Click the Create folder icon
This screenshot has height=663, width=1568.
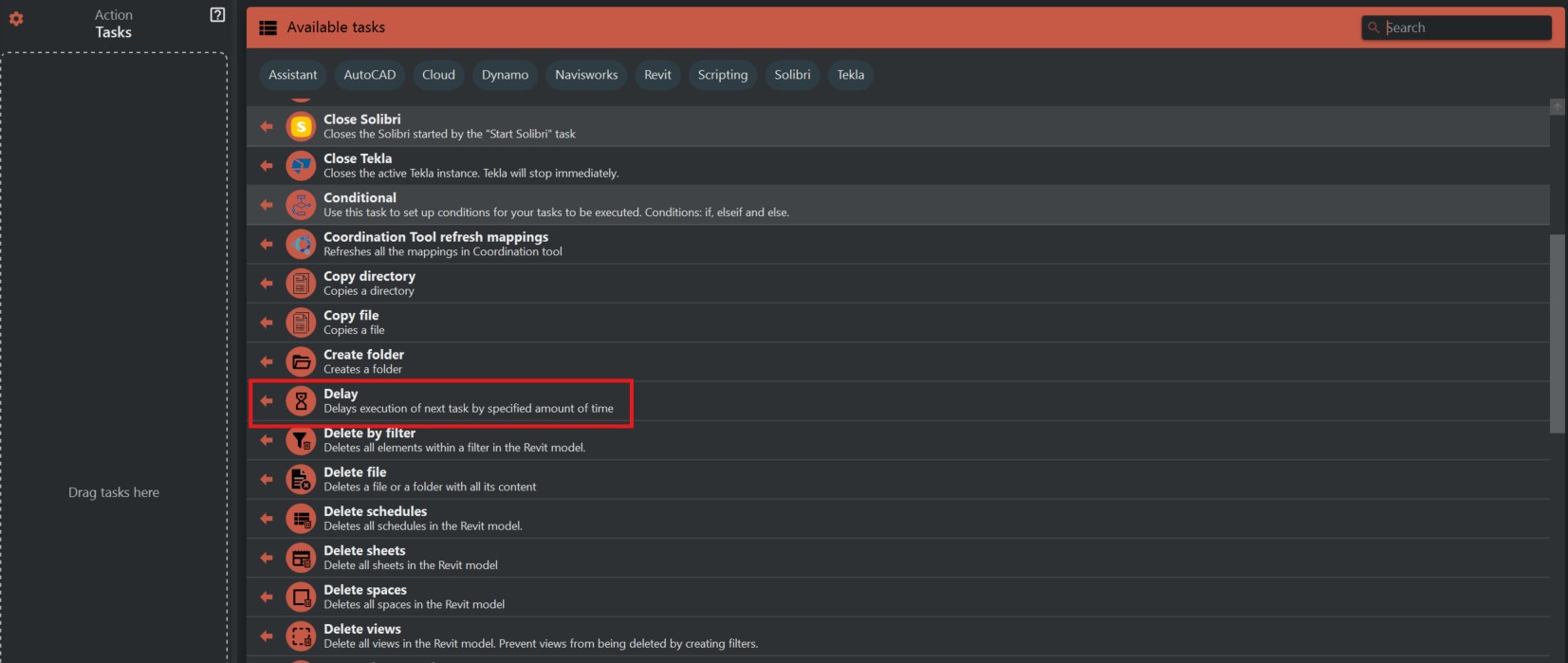[301, 361]
